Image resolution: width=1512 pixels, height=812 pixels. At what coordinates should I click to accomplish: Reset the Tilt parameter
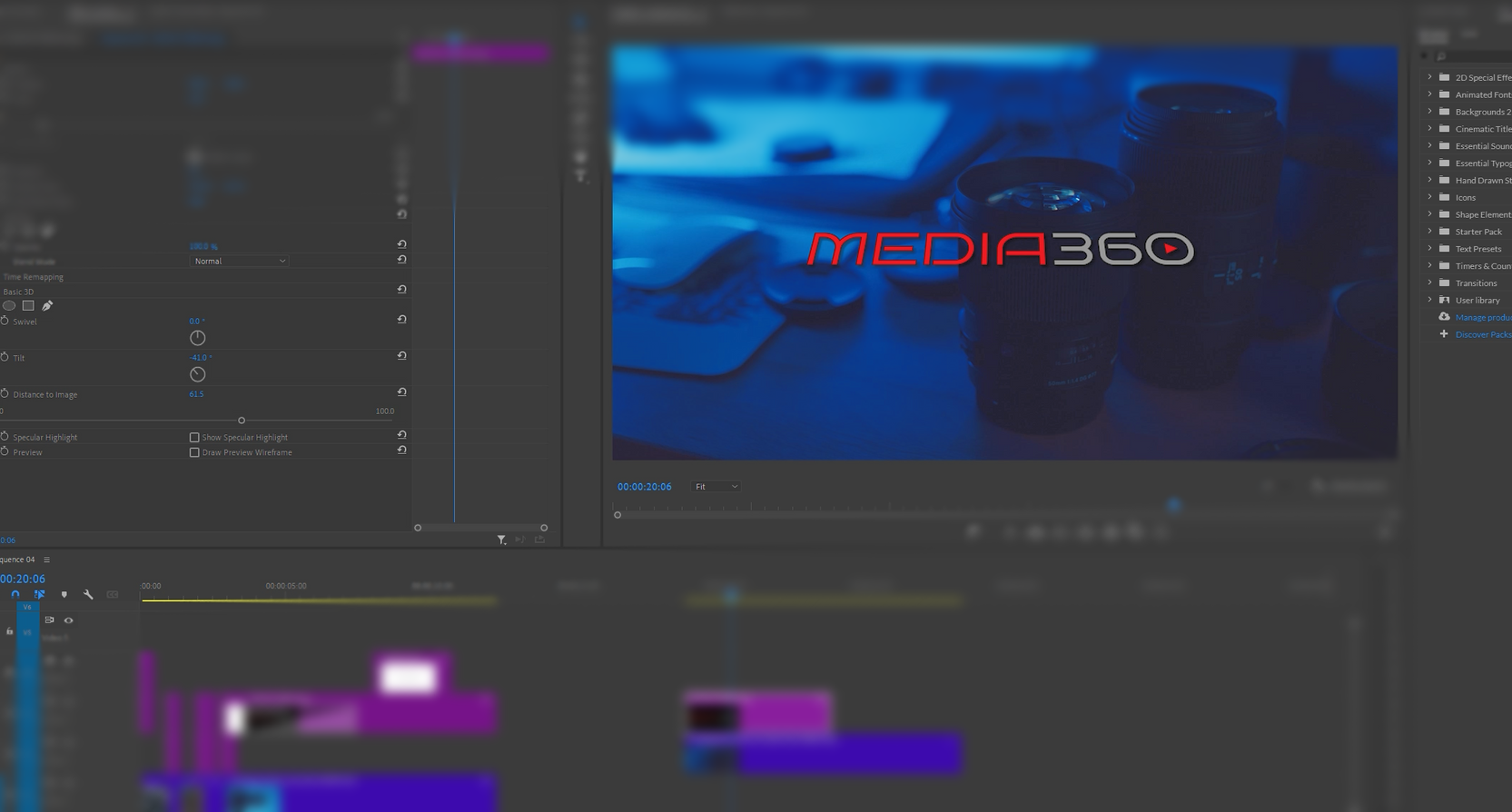401,356
